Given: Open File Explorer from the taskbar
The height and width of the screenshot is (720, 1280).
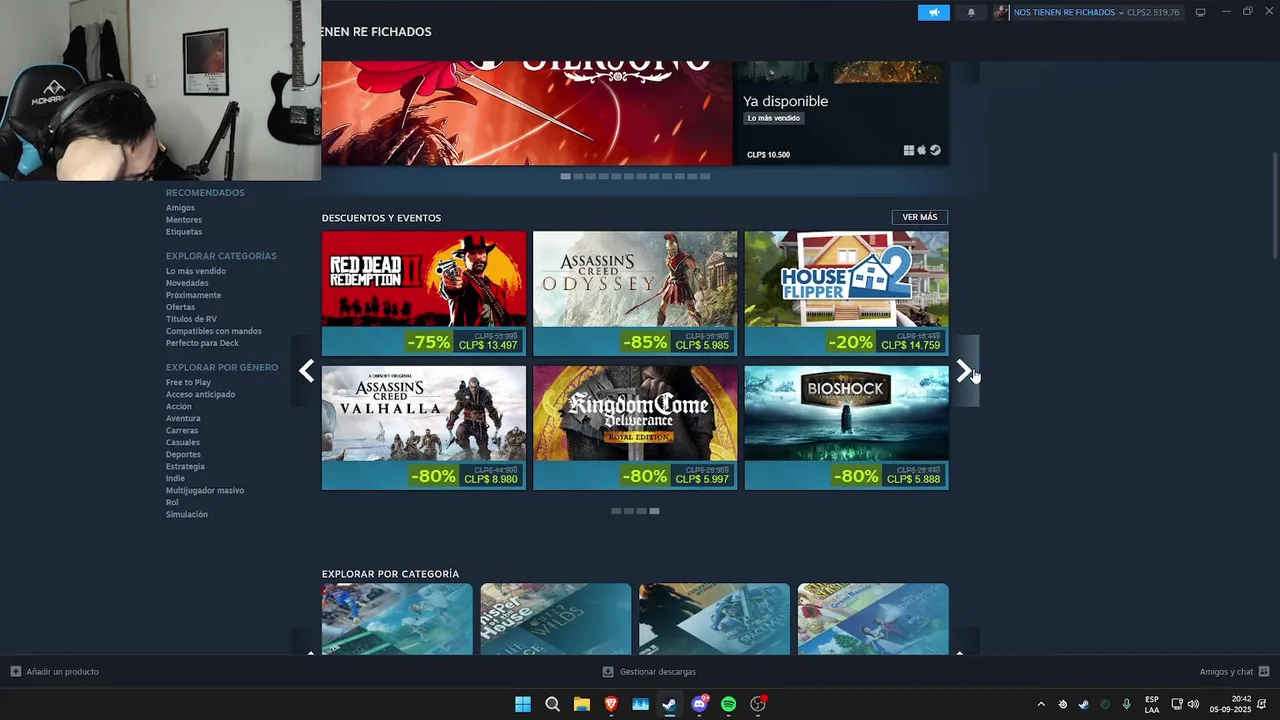Looking at the screenshot, I should click(x=581, y=704).
